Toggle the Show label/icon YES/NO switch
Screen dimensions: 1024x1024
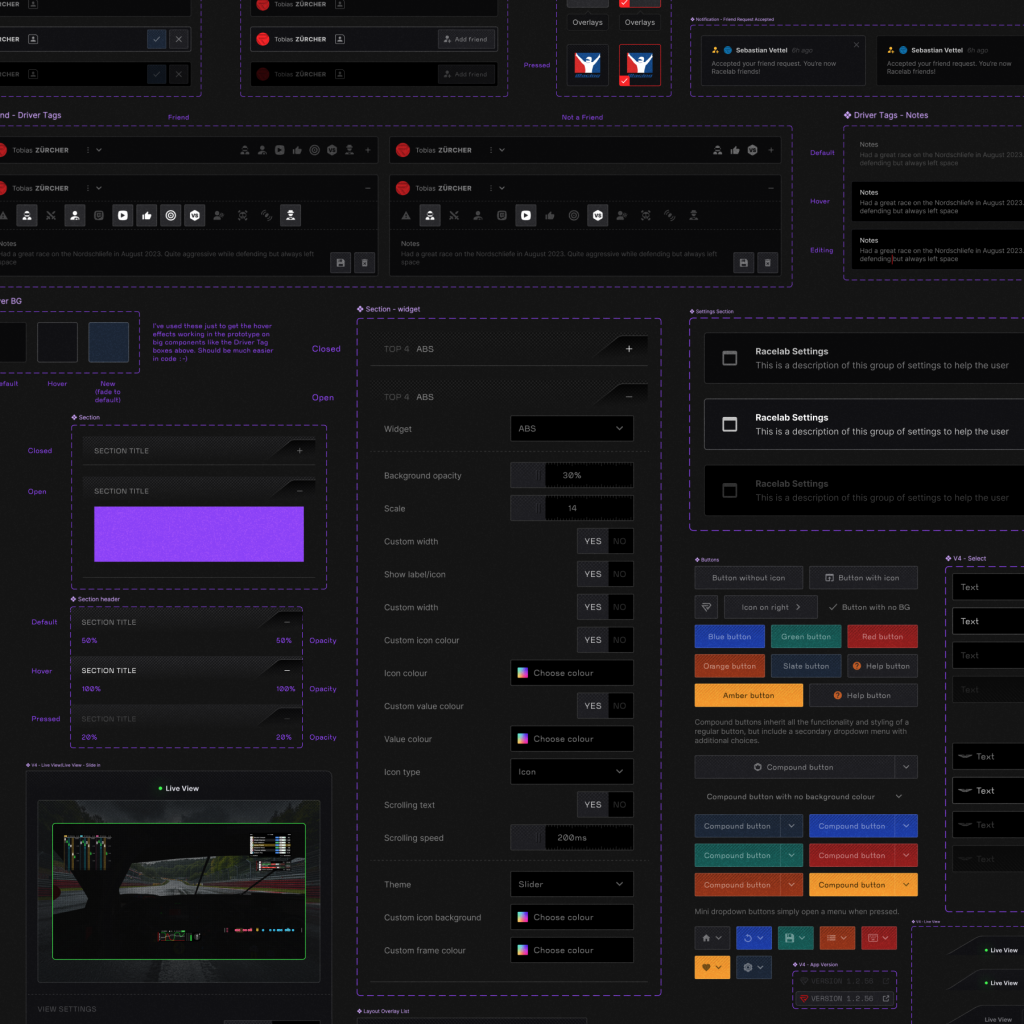[x=605, y=574]
